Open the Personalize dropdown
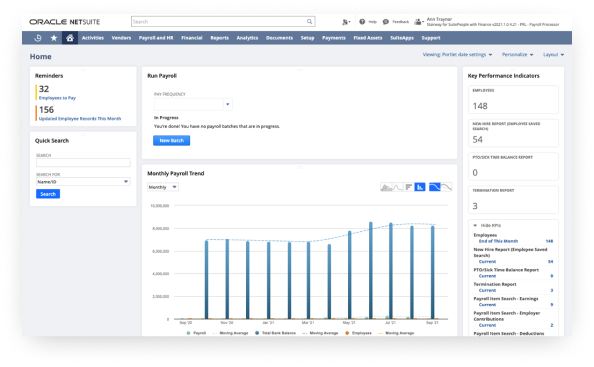Viewport: 594px width, 367px height. [x=517, y=55]
